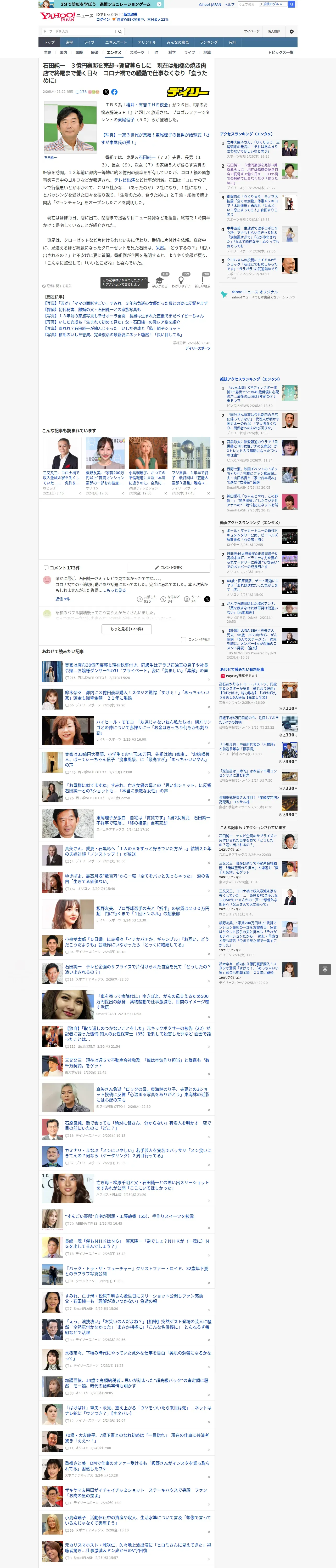
Task: Open article about 麻布30億円豪邸 執事付き
Action: pyautogui.click(x=137, y=668)
